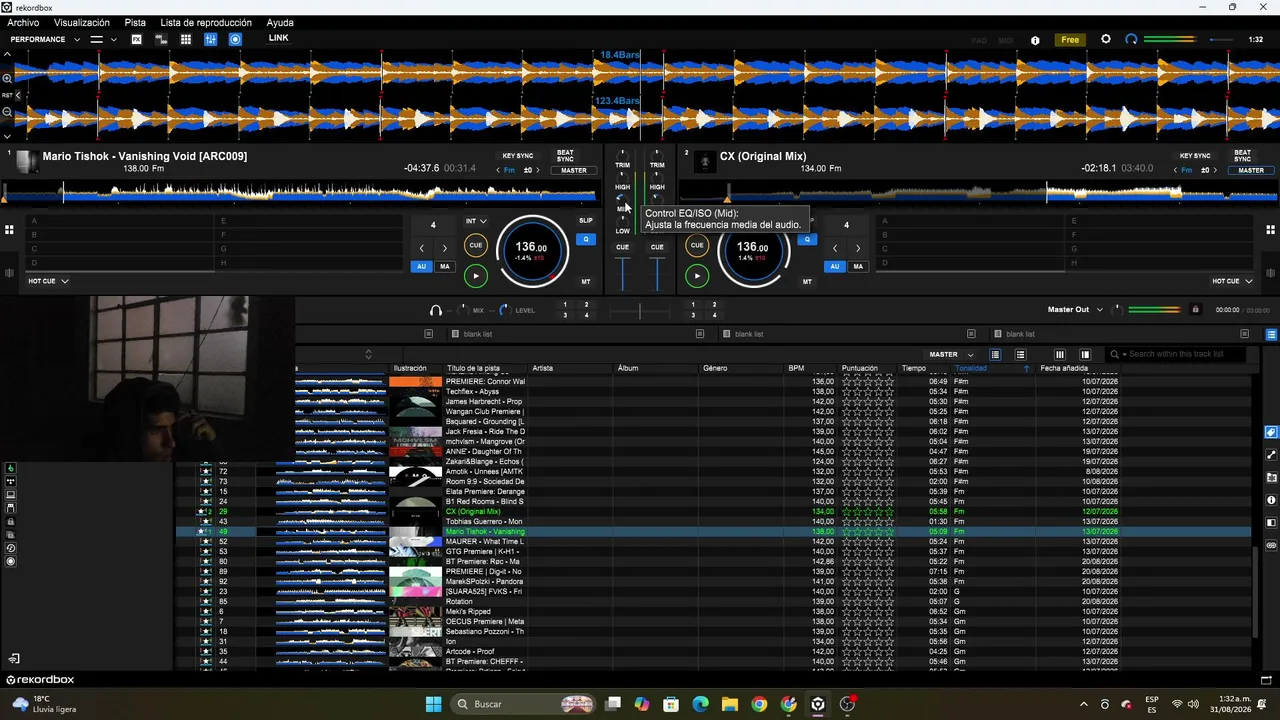This screenshot has width=1280, height=720.
Task: Double the deck 1 loop length
Action: coord(445,248)
